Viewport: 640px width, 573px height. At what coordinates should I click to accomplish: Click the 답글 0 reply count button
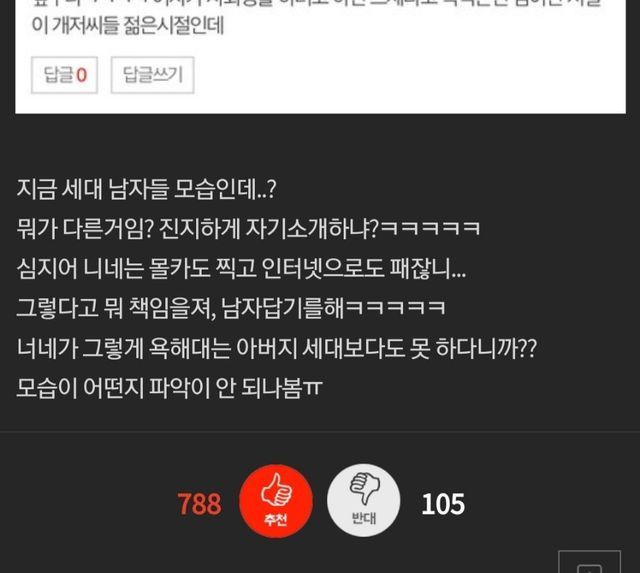(x=64, y=75)
